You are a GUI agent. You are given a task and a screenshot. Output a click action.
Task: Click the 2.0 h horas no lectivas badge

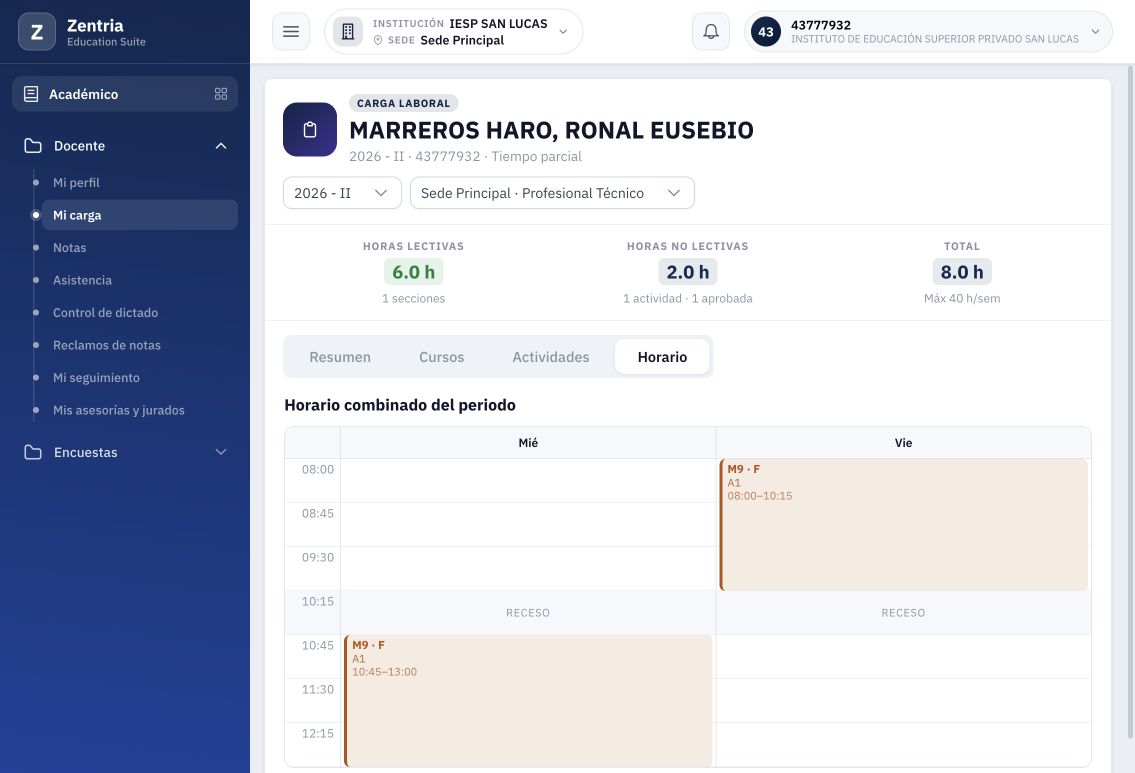click(688, 272)
